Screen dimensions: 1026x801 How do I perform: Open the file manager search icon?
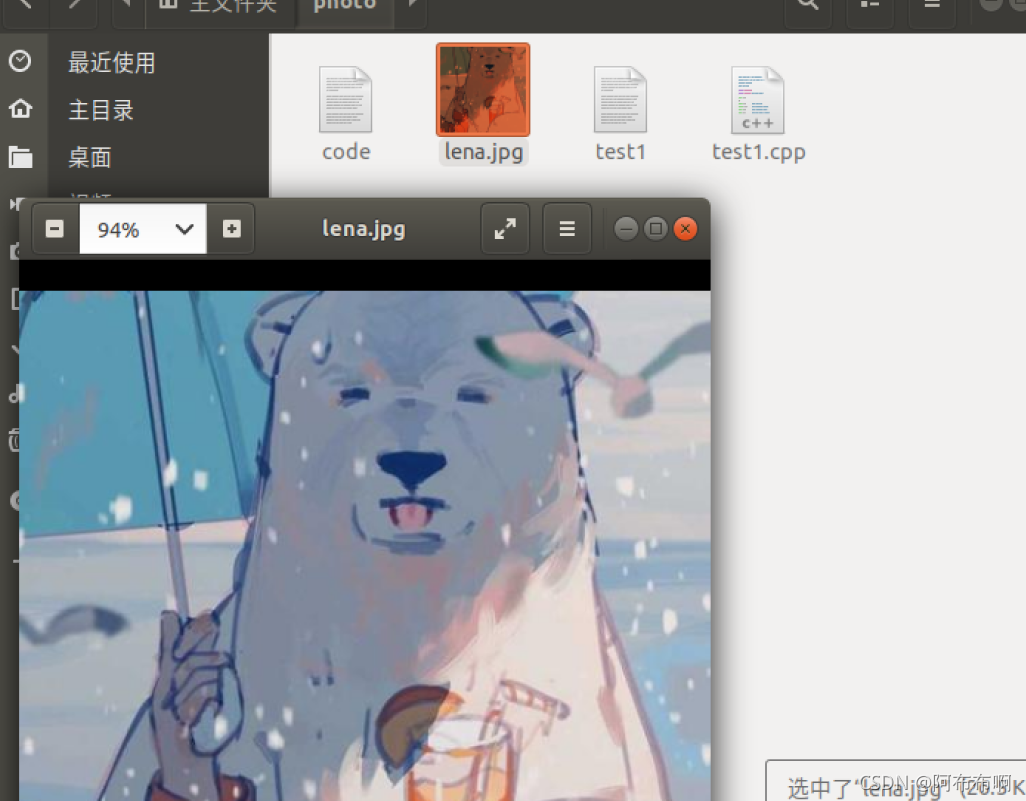pyautogui.click(x=809, y=5)
